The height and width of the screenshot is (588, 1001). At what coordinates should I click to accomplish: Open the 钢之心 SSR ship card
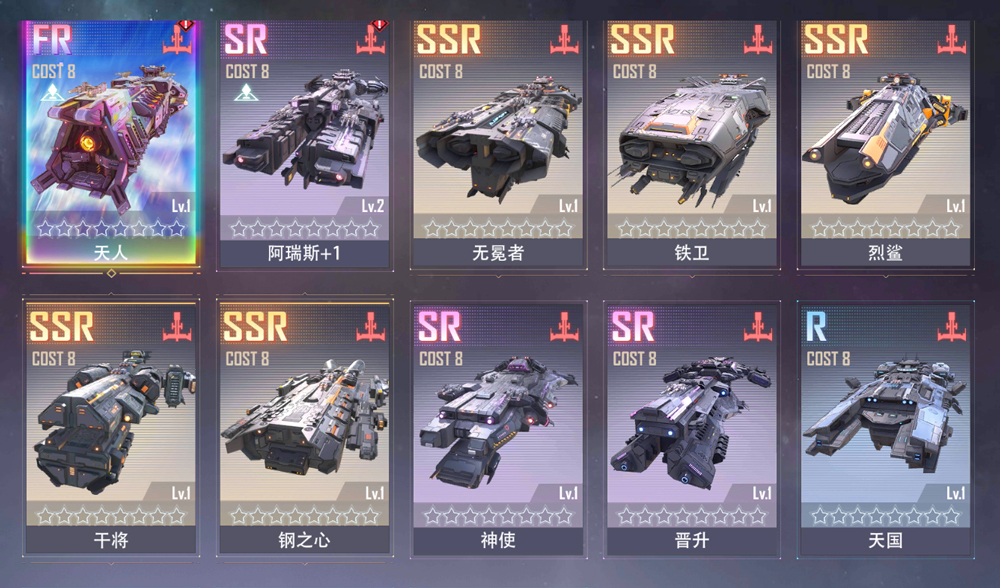pos(305,428)
